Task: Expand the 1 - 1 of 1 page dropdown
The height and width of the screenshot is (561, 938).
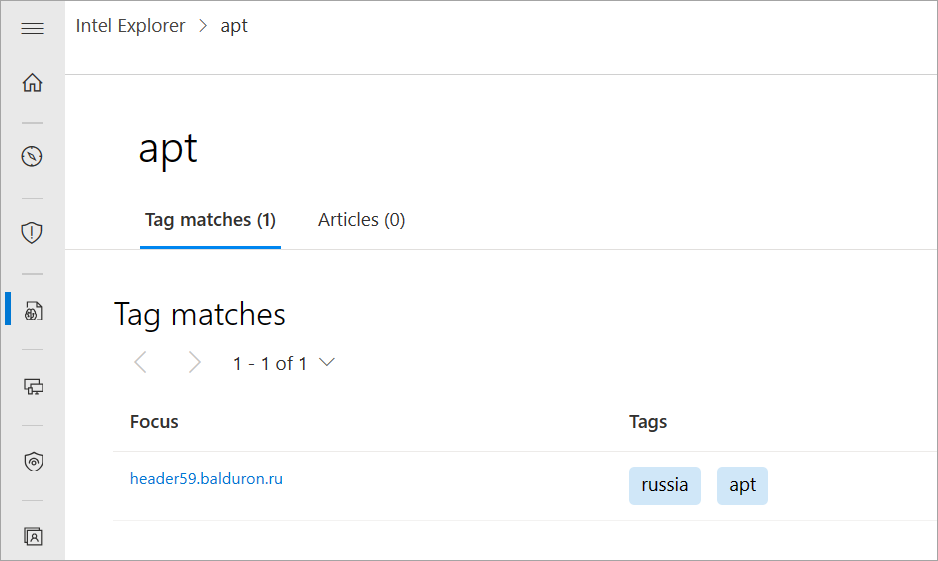Action: [284, 363]
